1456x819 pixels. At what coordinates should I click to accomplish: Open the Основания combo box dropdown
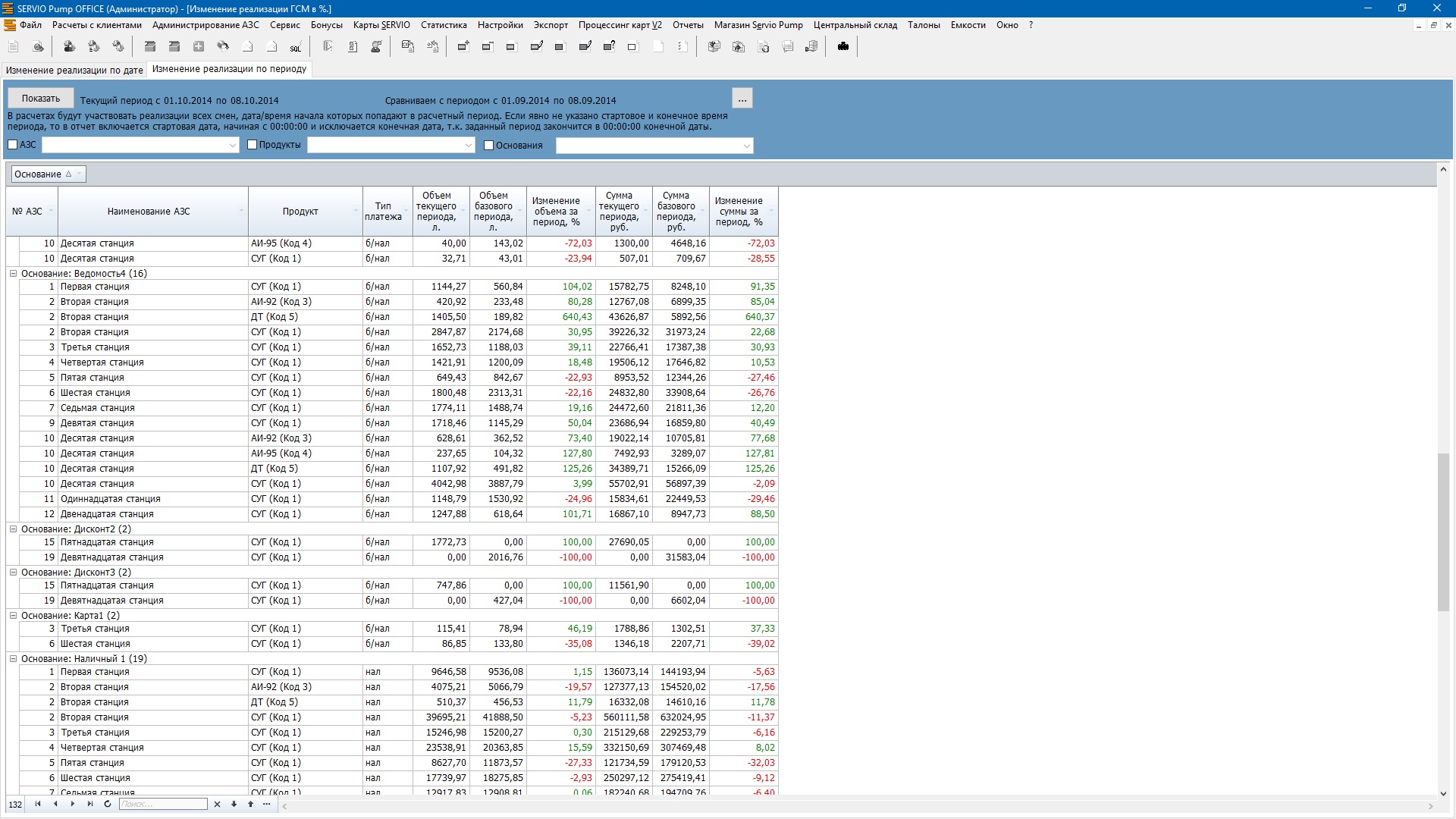tap(746, 146)
